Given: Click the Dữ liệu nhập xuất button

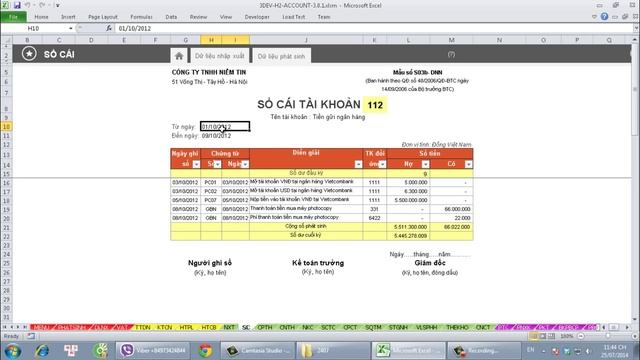Looking at the screenshot, I should point(220,56).
